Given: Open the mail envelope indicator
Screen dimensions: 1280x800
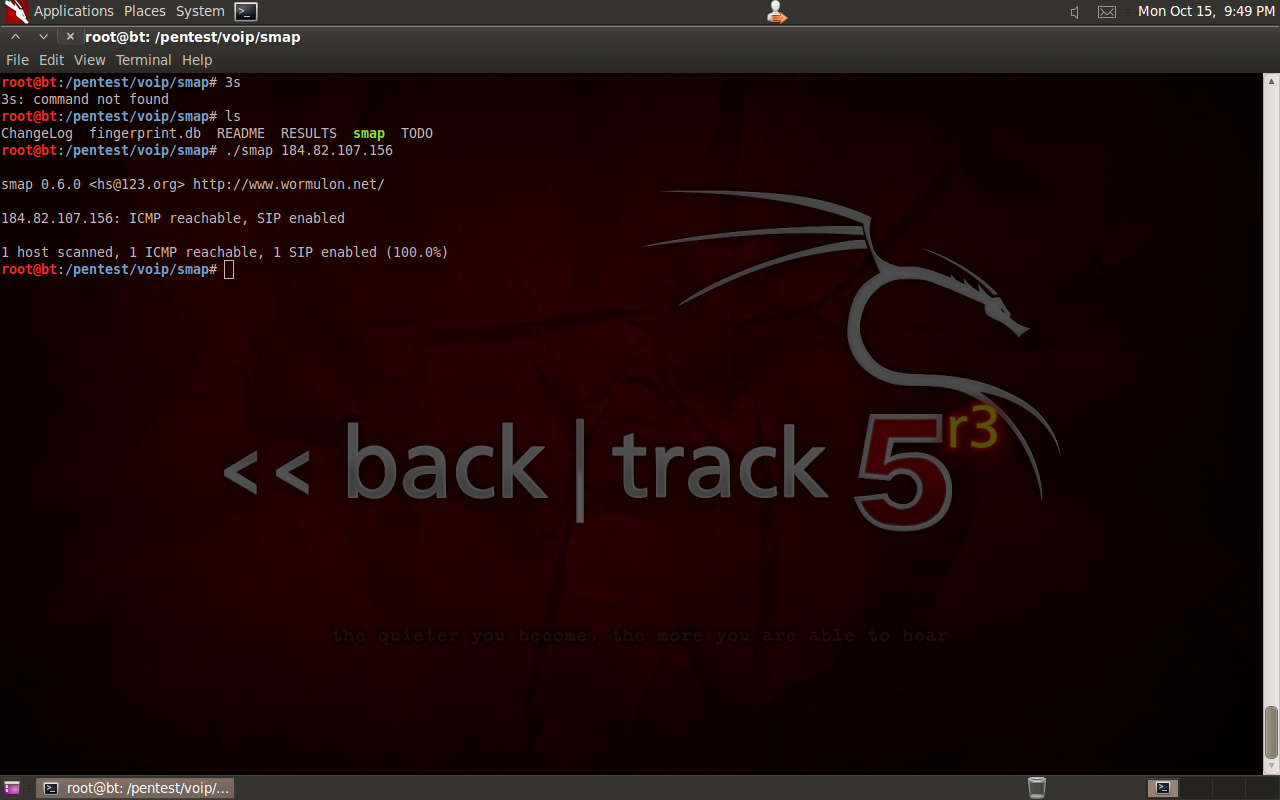Looking at the screenshot, I should [1107, 12].
